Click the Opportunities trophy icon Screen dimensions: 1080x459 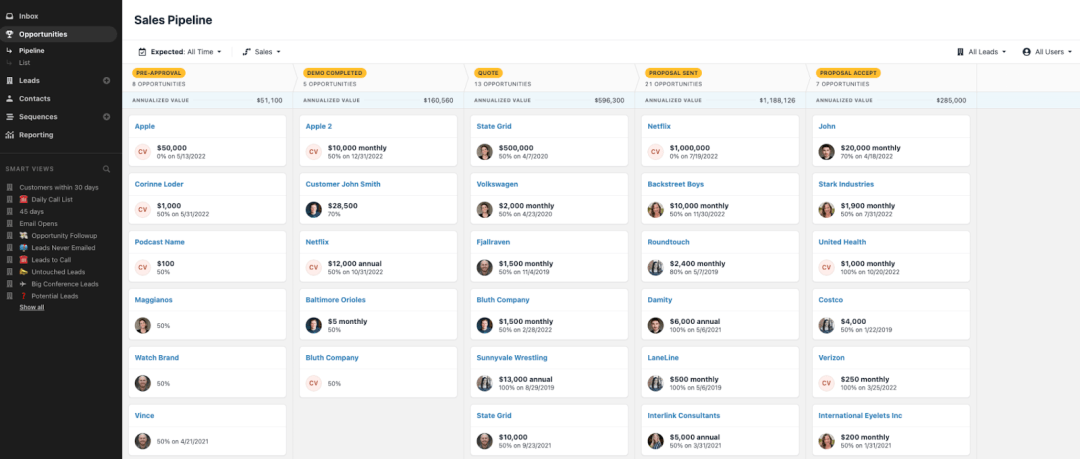(9, 34)
